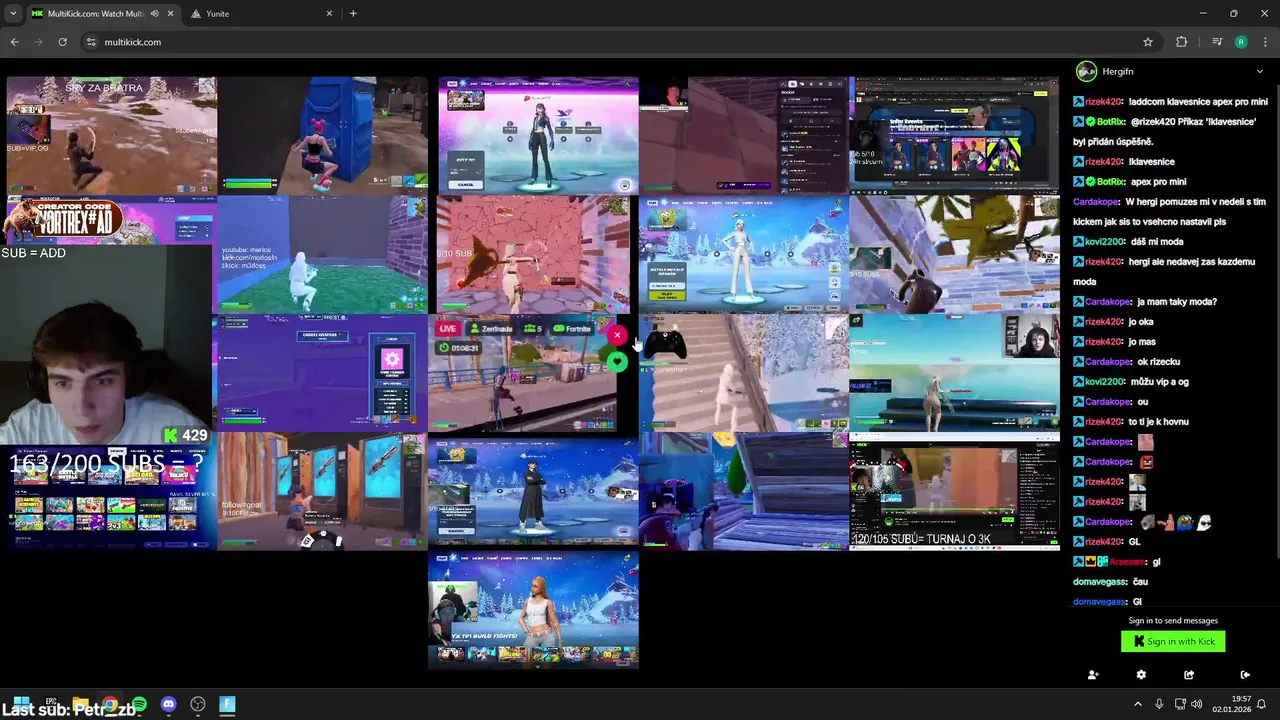Click the share layout icon below chat
Screen dimensions: 1280x720
(1188, 675)
